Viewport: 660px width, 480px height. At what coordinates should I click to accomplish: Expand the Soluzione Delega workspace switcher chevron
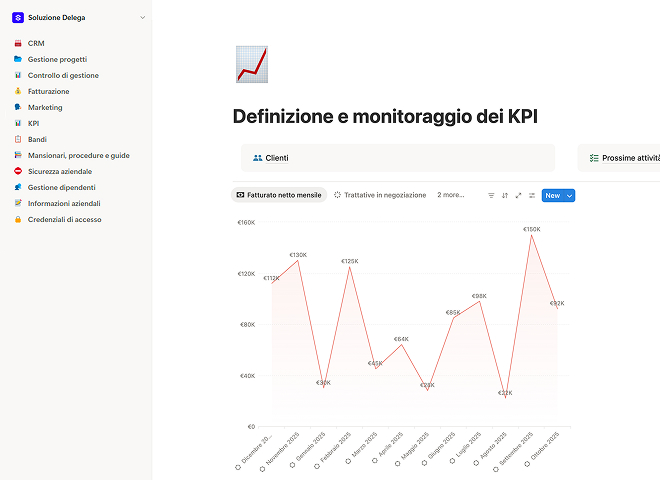tap(142, 18)
